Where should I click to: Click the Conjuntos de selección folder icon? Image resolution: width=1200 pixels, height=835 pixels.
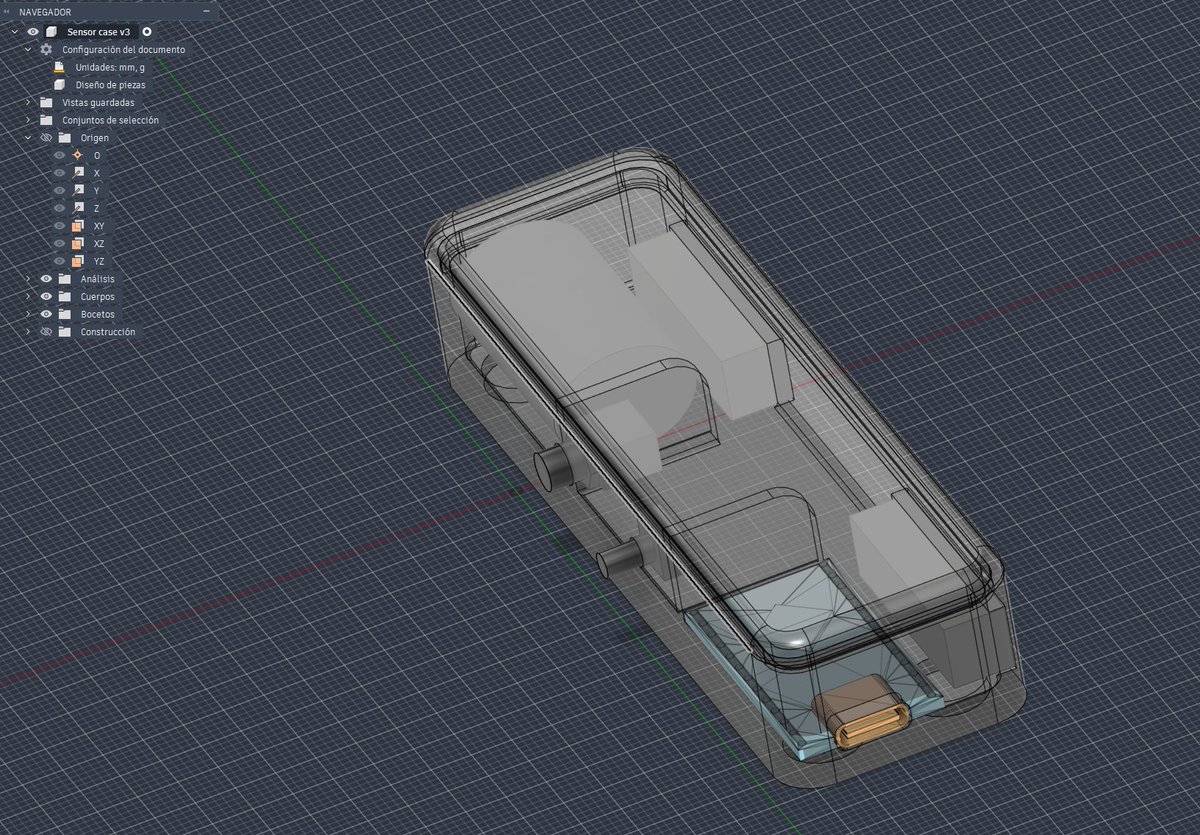coord(46,120)
